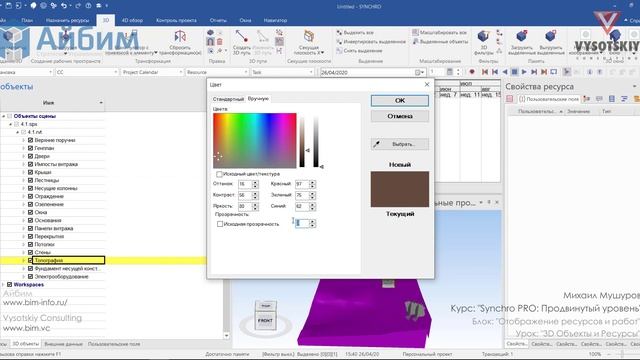Click the transparency value input field
Viewport: 640px width, 360px height.
pyautogui.click(x=302, y=223)
